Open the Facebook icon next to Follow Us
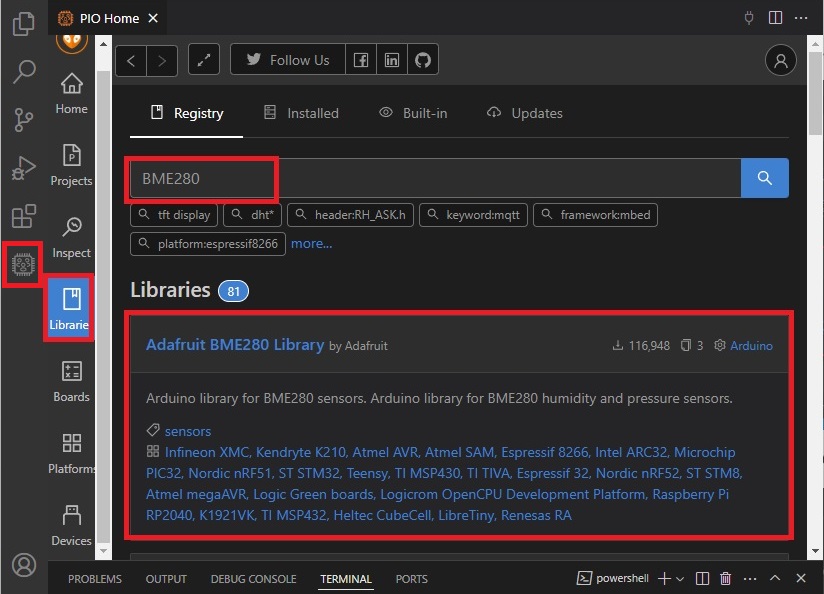This screenshot has height=594, width=824. 361,59
